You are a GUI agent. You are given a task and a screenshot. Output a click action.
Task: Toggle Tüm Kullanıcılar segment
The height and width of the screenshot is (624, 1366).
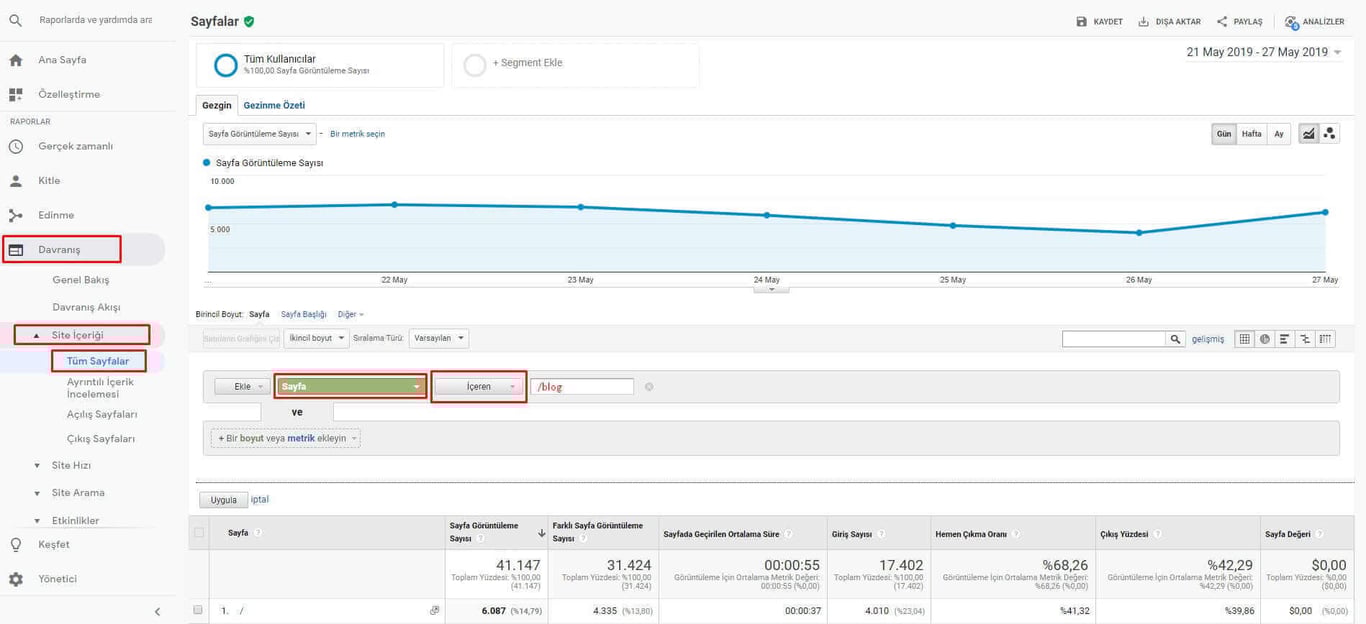click(320, 65)
